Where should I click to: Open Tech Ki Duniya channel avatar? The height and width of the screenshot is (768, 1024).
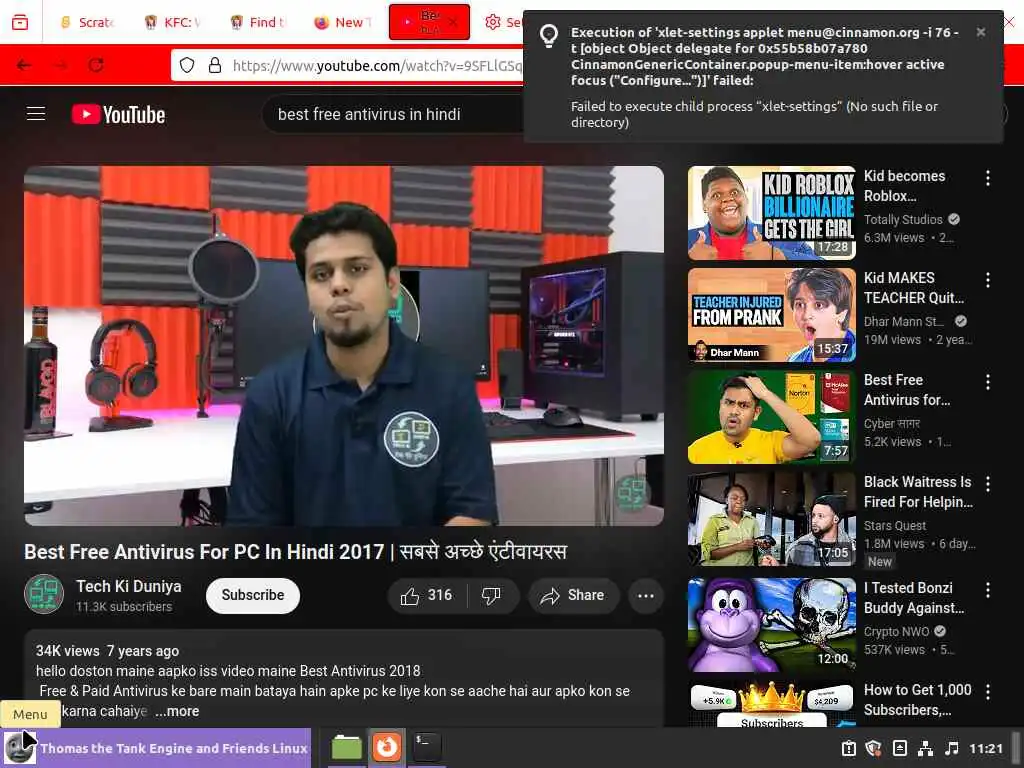coord(44,594)
